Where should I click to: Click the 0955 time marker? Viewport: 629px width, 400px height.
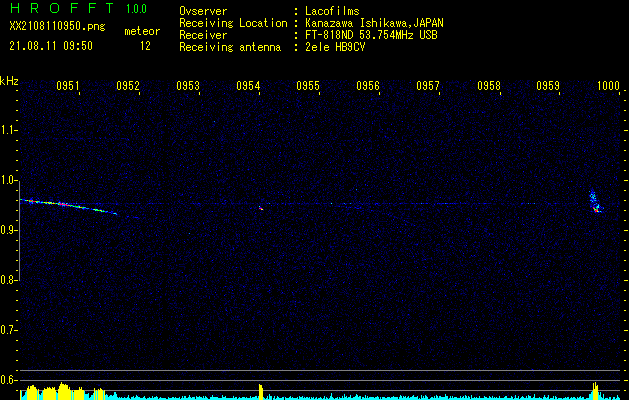308,85
